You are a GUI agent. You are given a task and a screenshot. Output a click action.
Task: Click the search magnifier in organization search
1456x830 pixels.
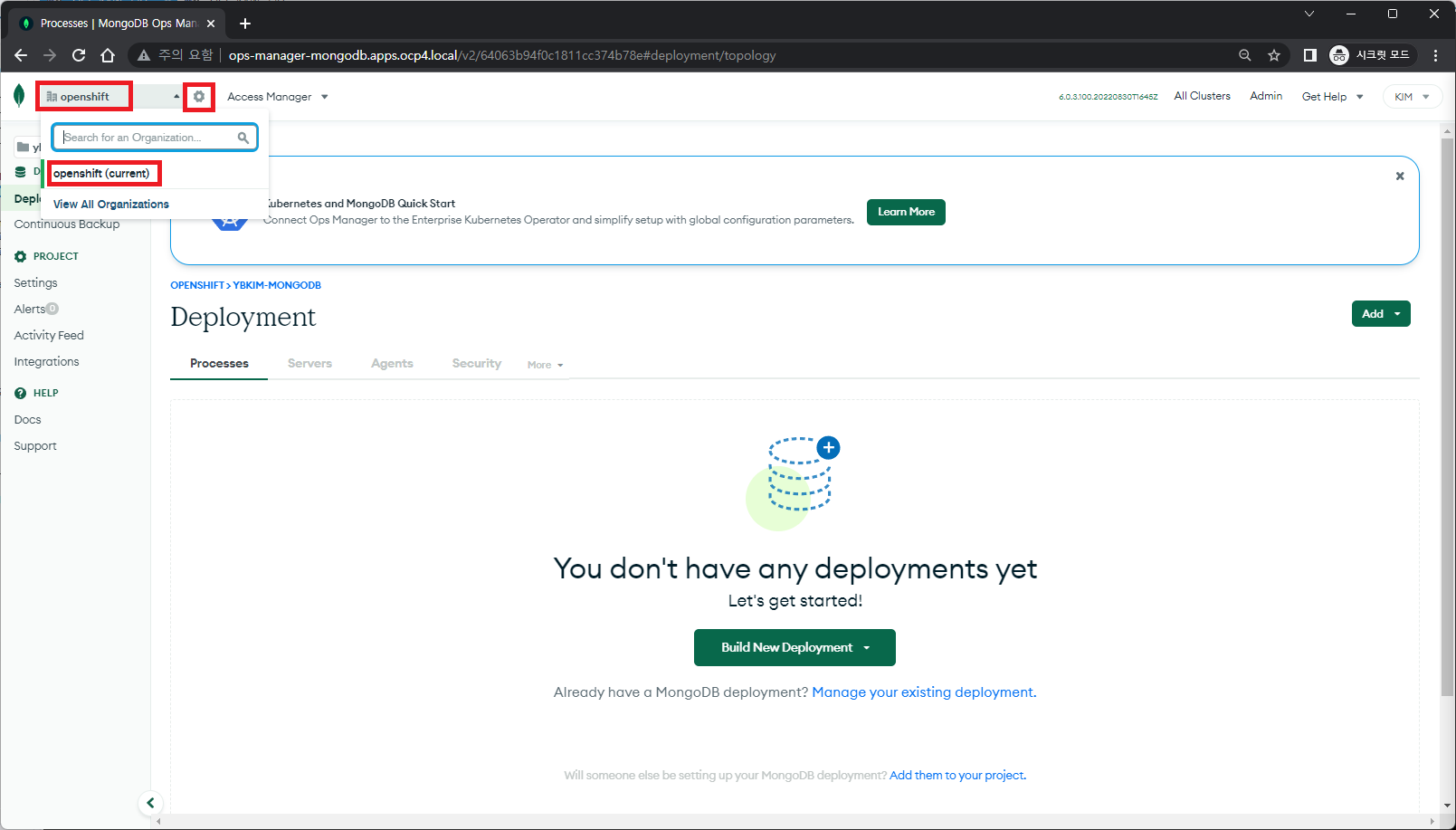tap(243, 138)
